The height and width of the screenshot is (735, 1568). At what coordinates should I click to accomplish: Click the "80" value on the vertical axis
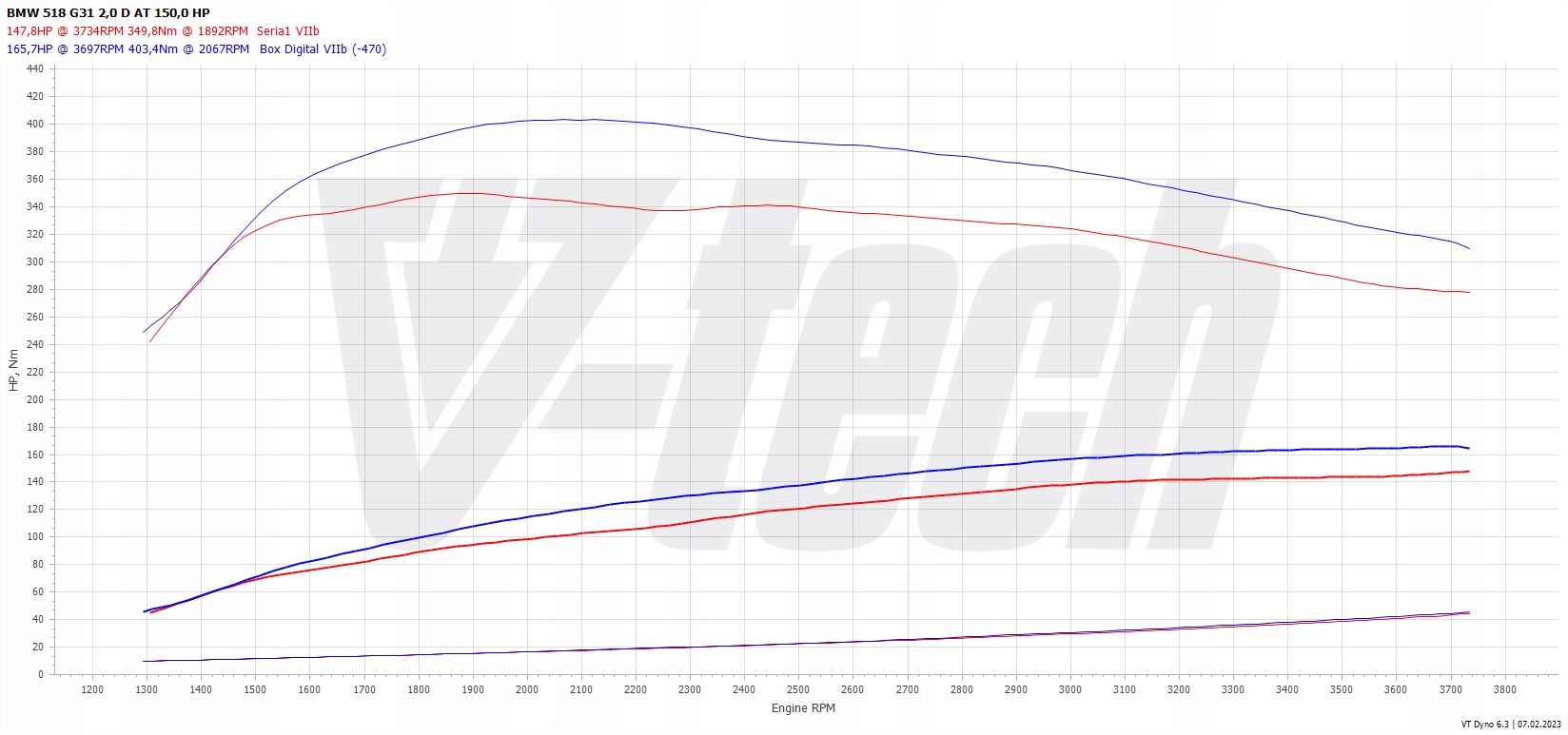point(38,565)
